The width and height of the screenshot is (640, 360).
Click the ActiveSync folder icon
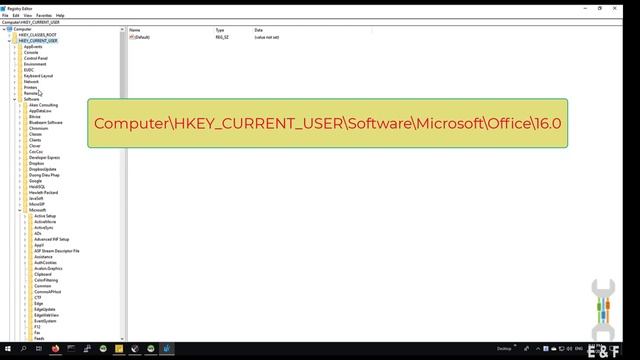(x=31, y=228)
